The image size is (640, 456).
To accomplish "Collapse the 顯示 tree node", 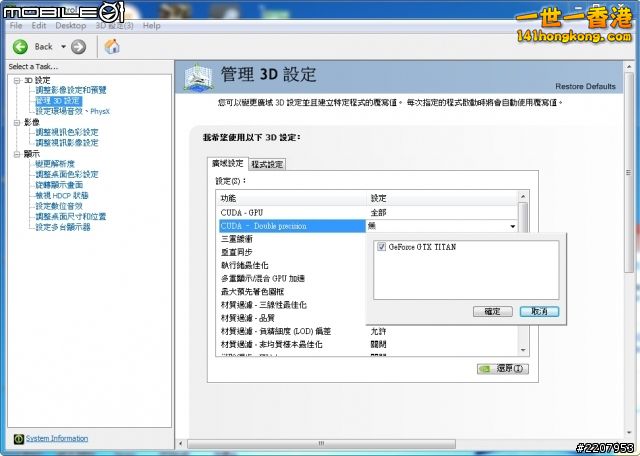I will [16, 154].
